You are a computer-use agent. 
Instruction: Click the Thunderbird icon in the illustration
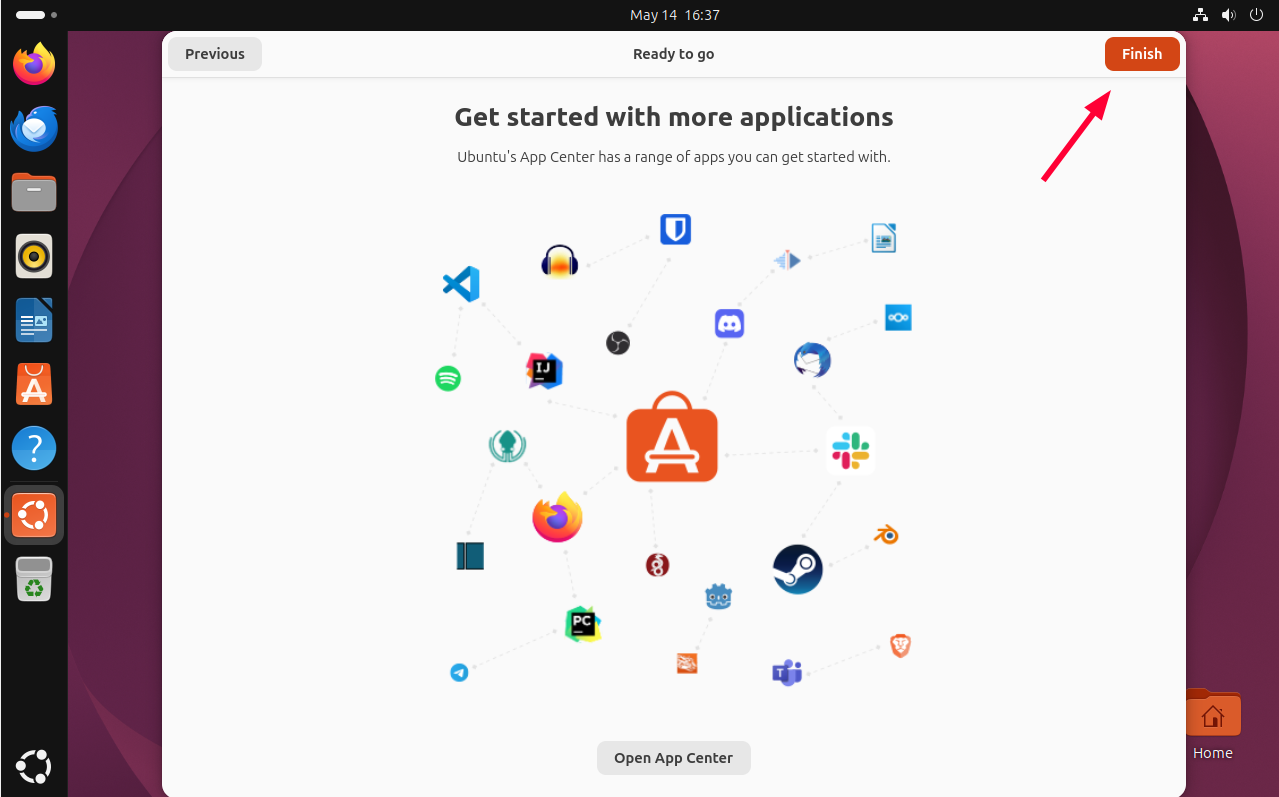(812, 360)
